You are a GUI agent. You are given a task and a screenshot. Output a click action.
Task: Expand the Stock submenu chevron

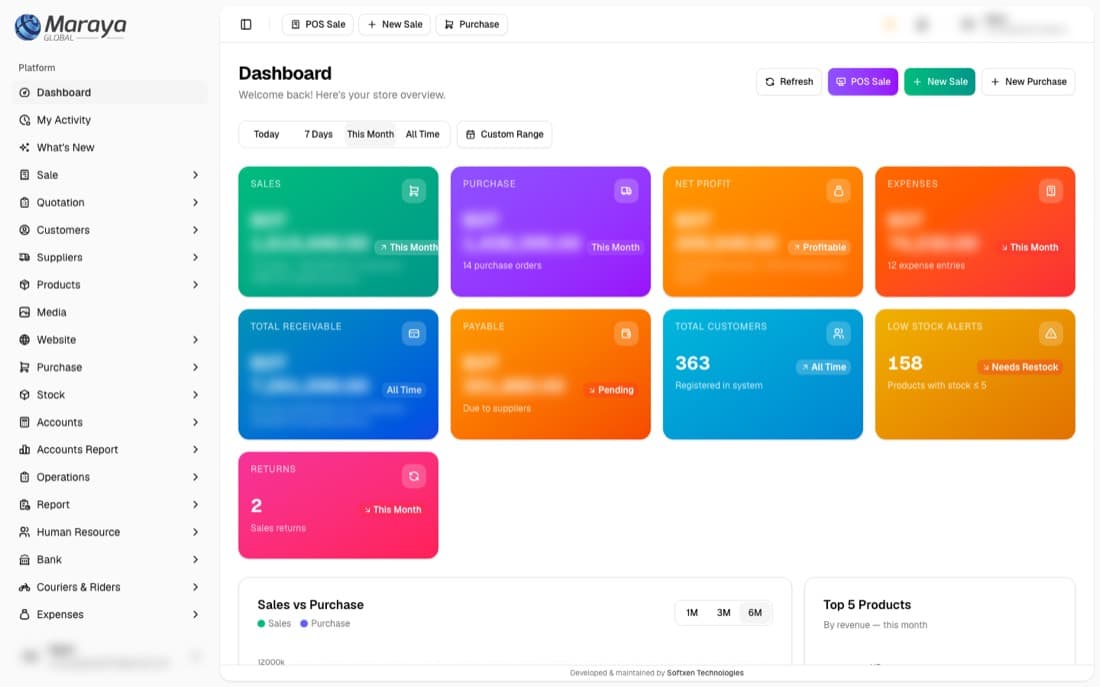pos(196,395)
